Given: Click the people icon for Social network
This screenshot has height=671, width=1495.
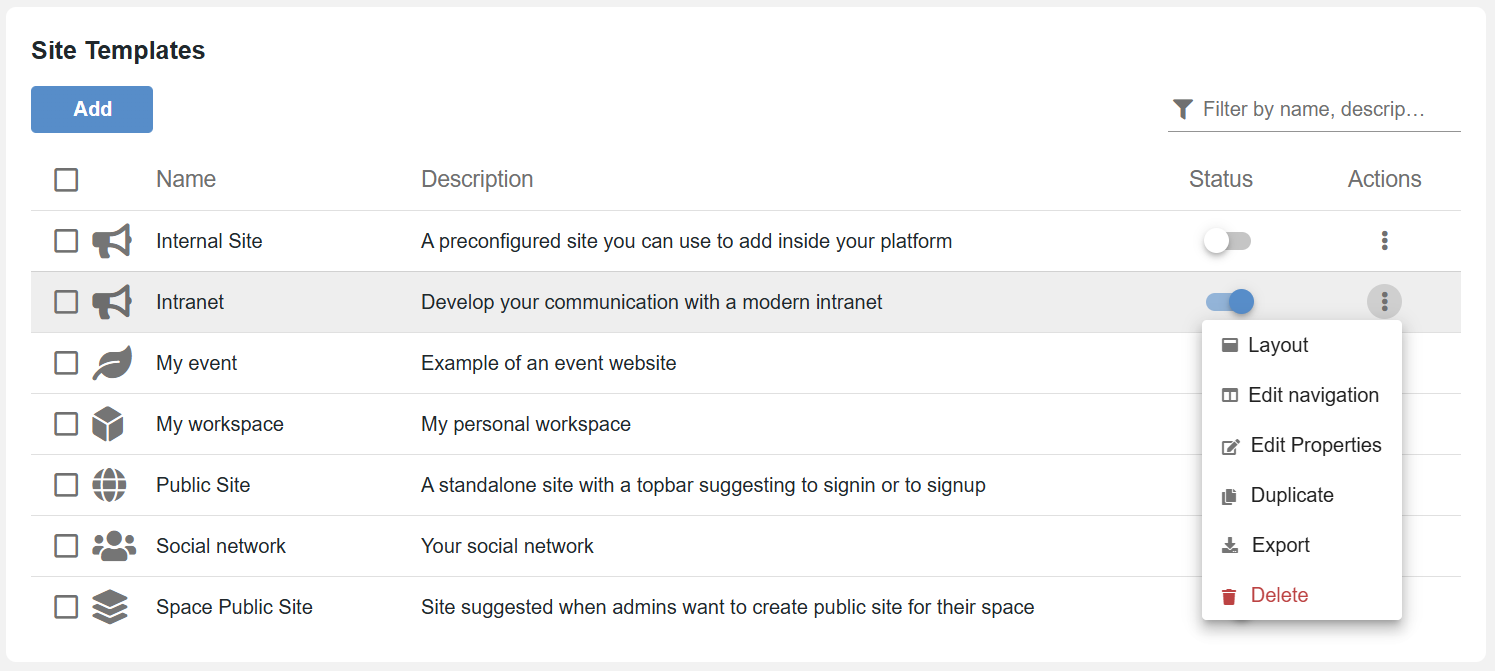Looking at the screenshot, I should [113, 546].
